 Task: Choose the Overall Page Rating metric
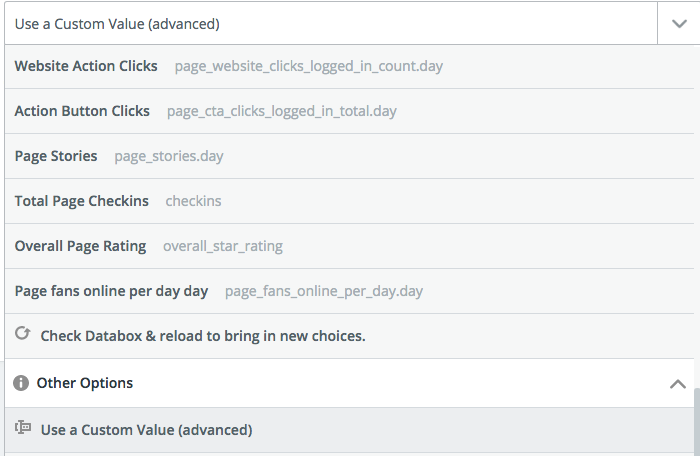(x=349, y=246)
